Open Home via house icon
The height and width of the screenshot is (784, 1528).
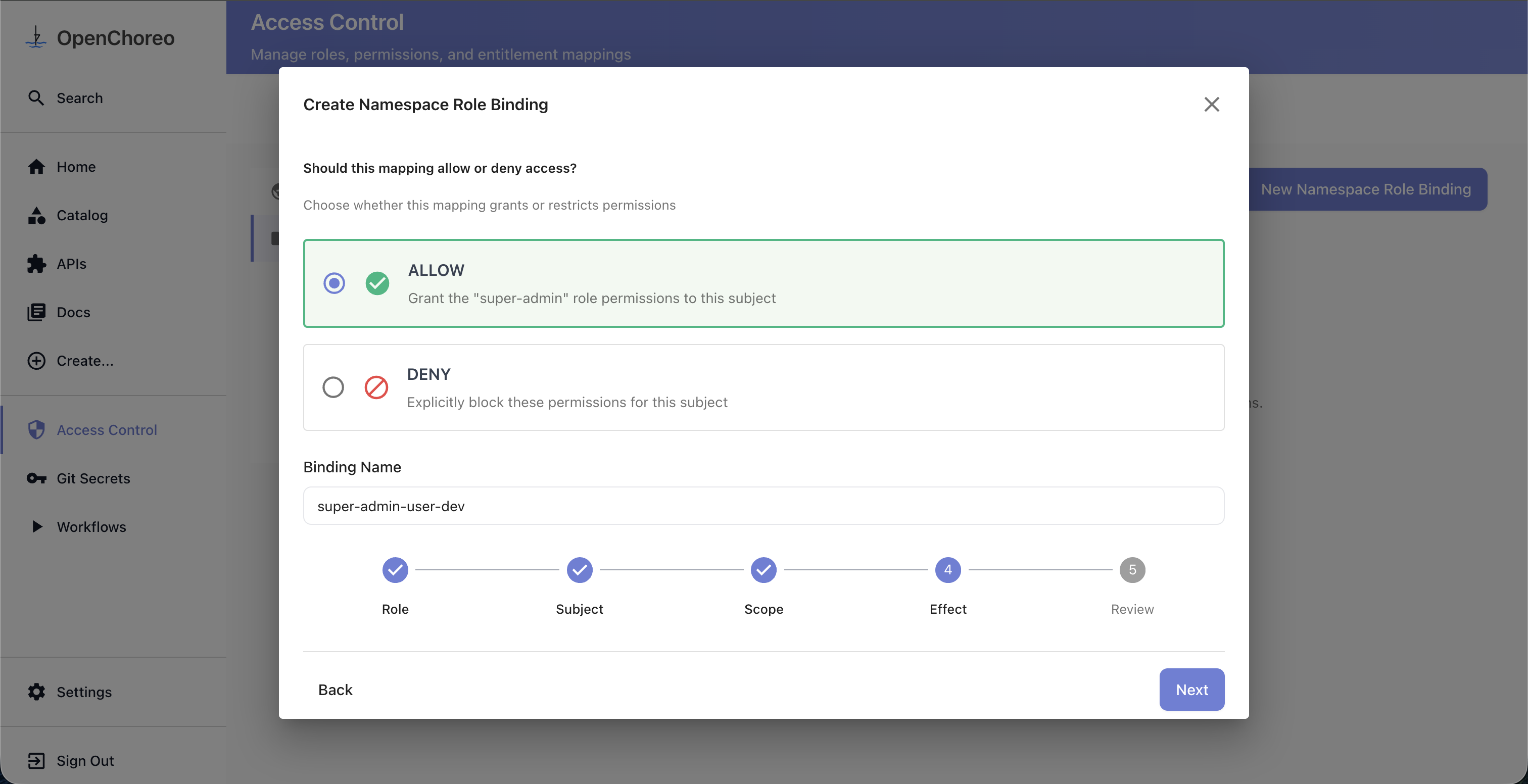pos(36,167)
